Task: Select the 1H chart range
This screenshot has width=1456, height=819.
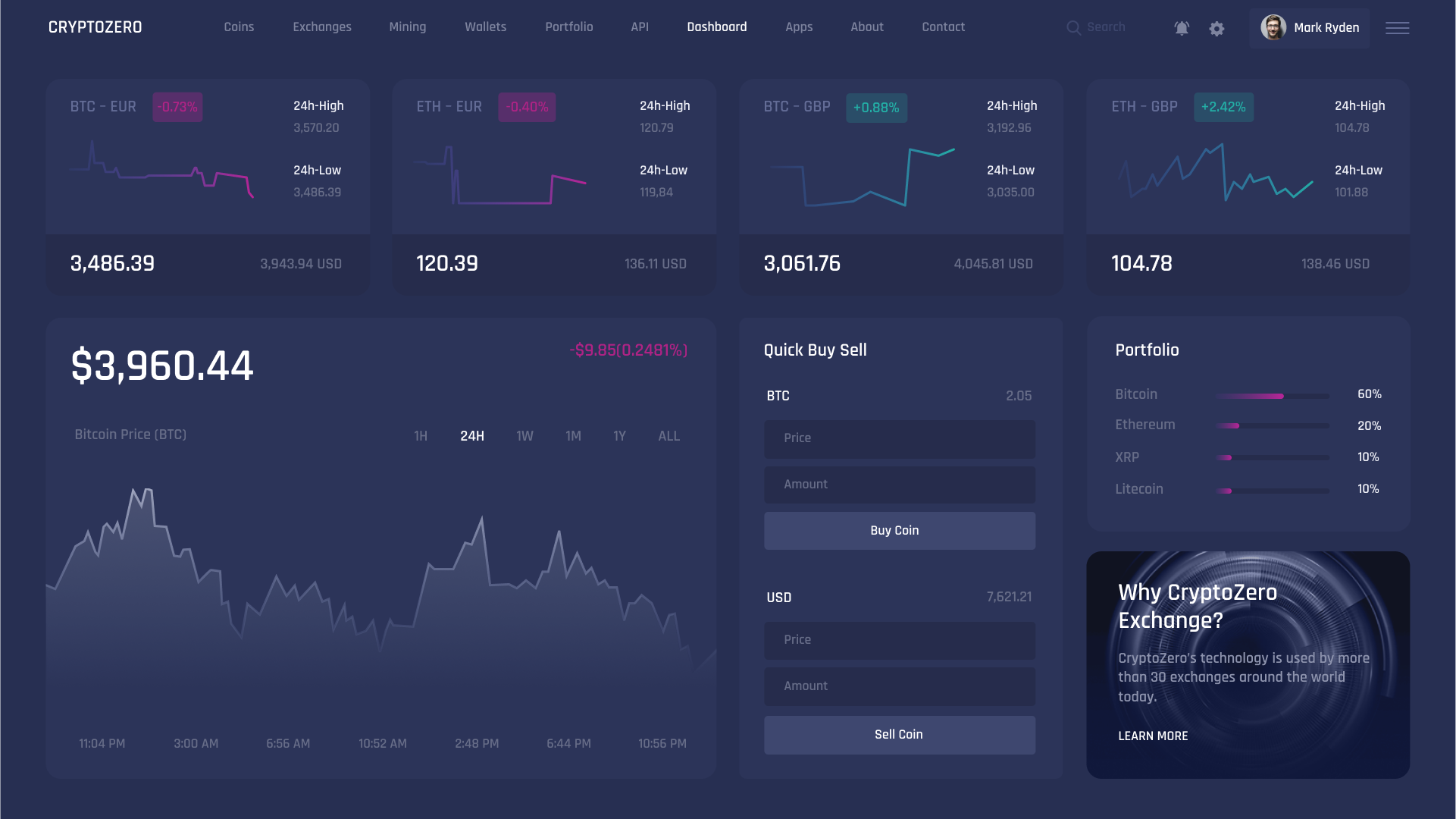Action: point(421,436)
